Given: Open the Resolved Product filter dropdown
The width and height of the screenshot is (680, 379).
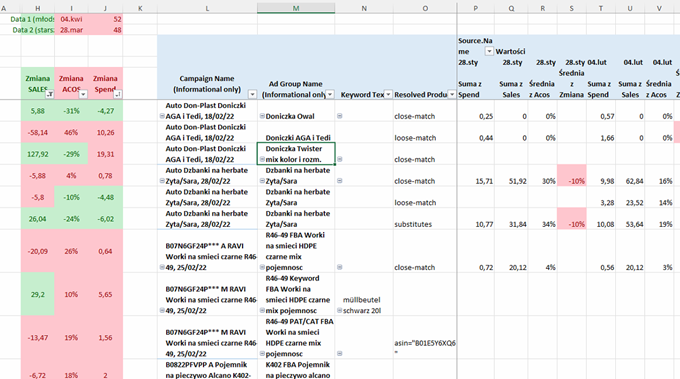Looking at the screenshot, I should coord(452,94).
